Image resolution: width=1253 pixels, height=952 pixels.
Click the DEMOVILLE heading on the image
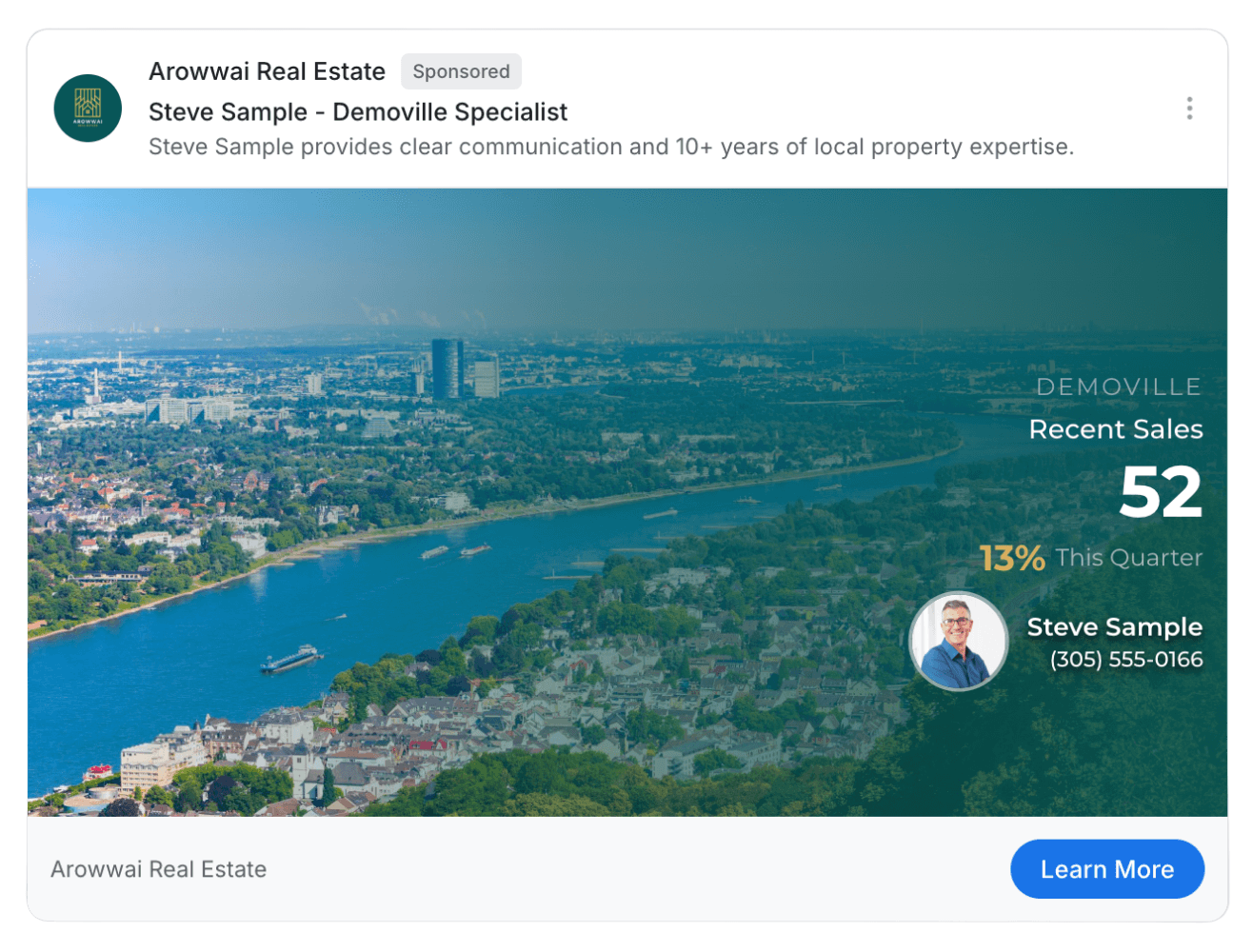point(1119,387)
